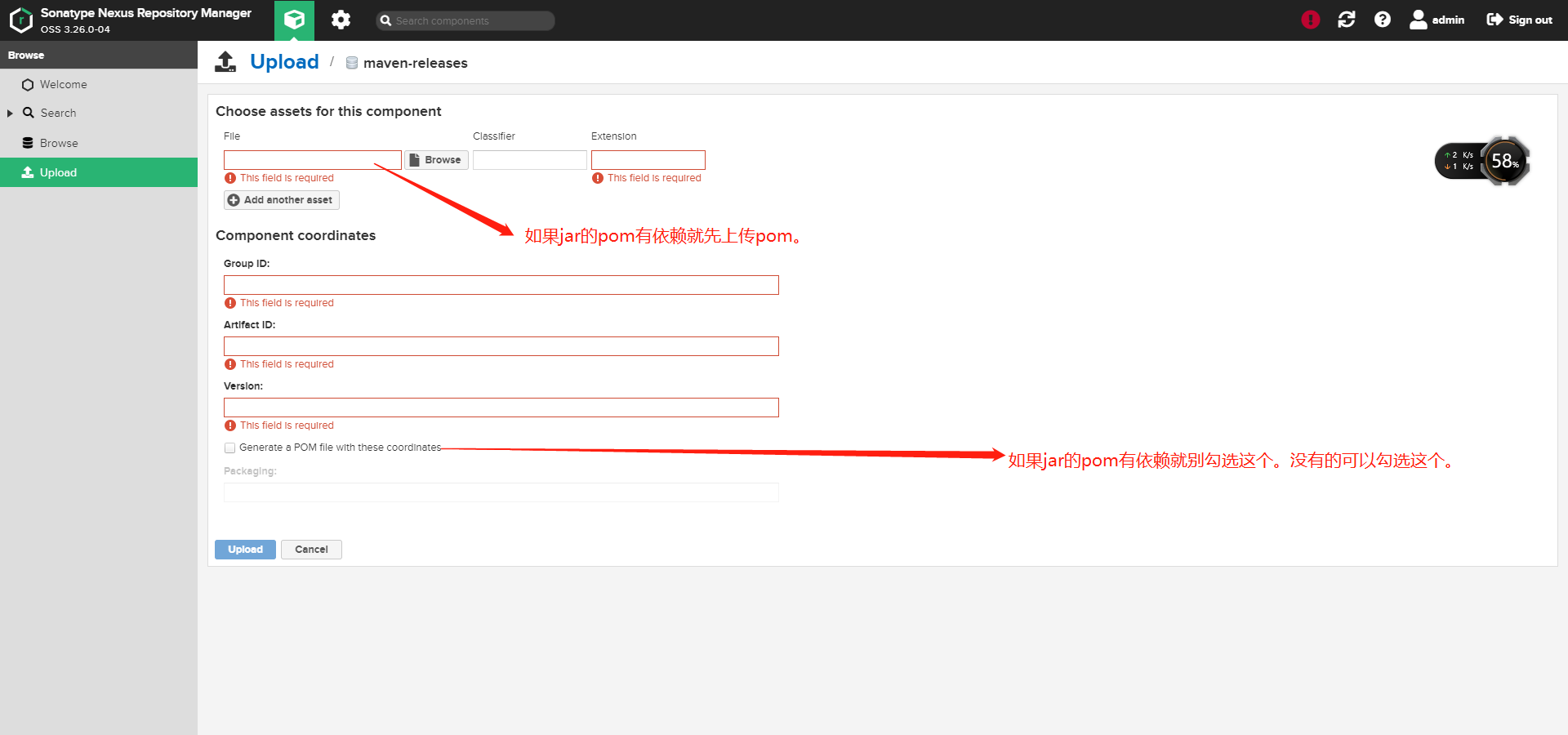Expand the Search tree node arrow
1568x735 pixels.
[10, 114]
